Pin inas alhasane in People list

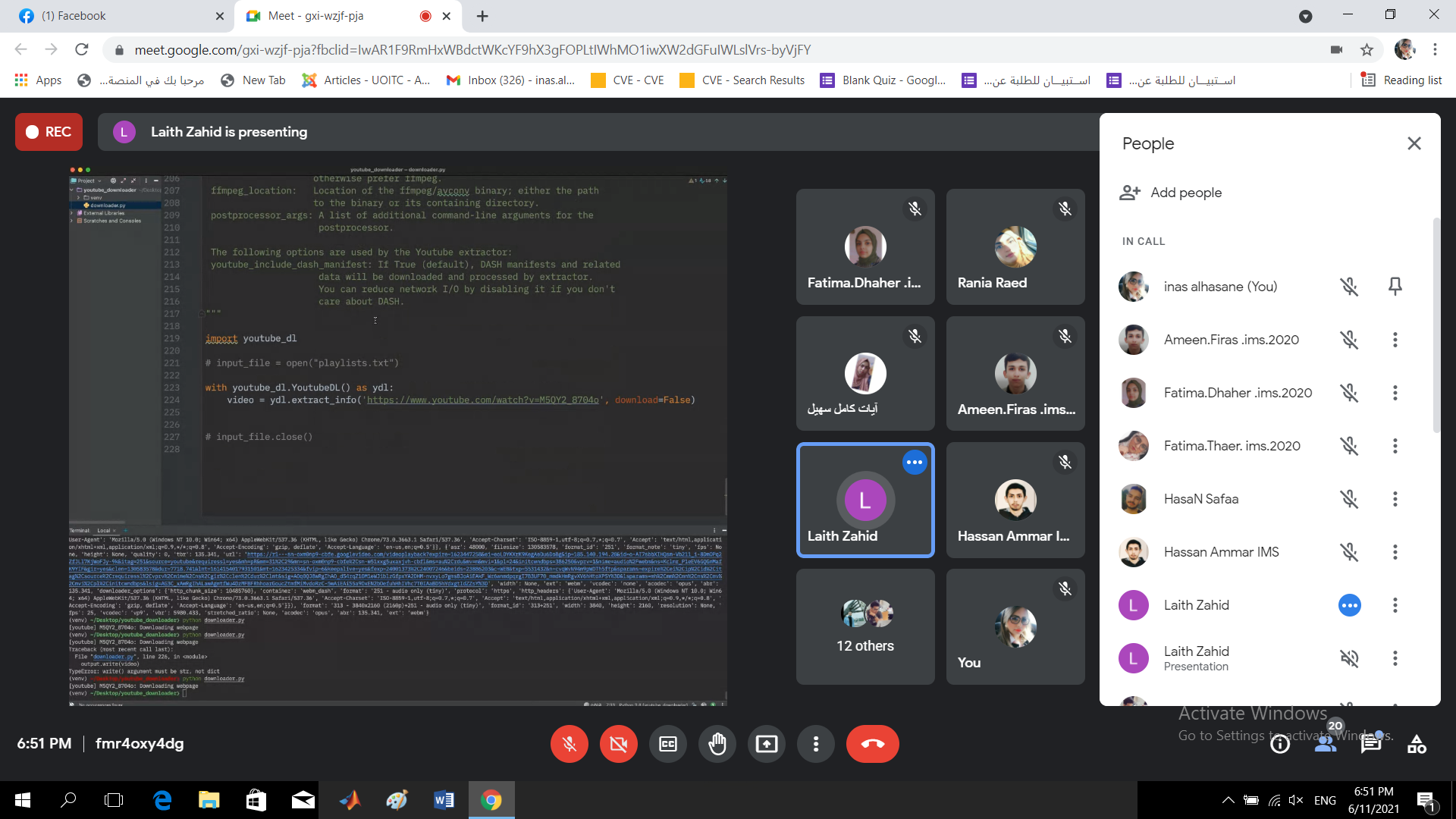pos(1395,287)
